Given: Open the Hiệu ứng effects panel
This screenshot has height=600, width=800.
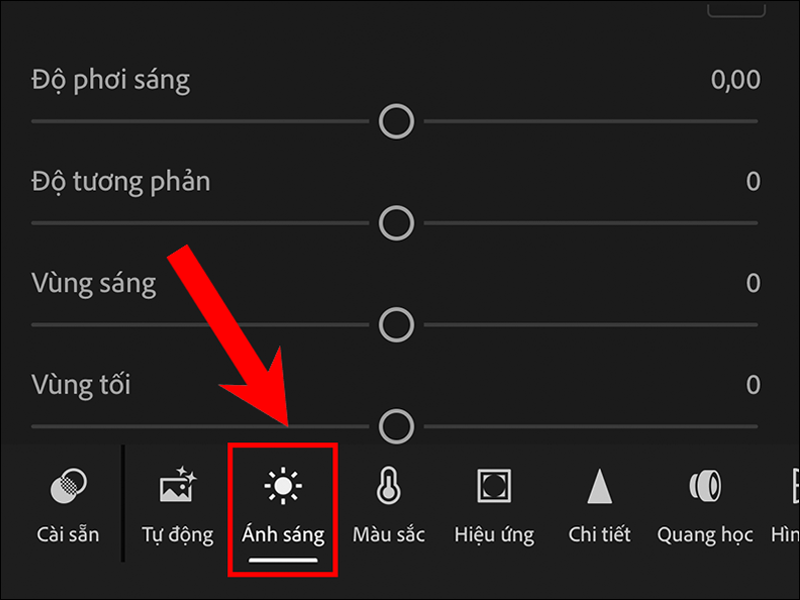Looking at the screenshot, I should tap(494, 505).
